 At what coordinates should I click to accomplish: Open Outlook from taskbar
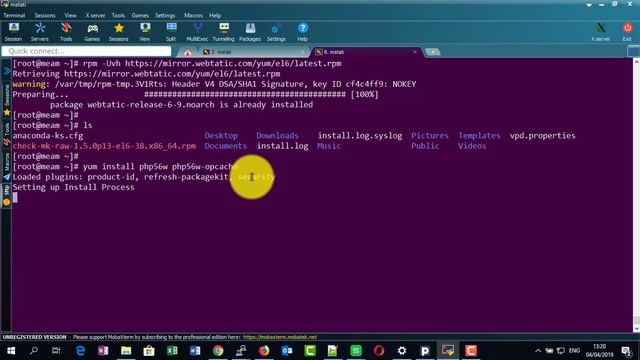(x=287, y=351)
